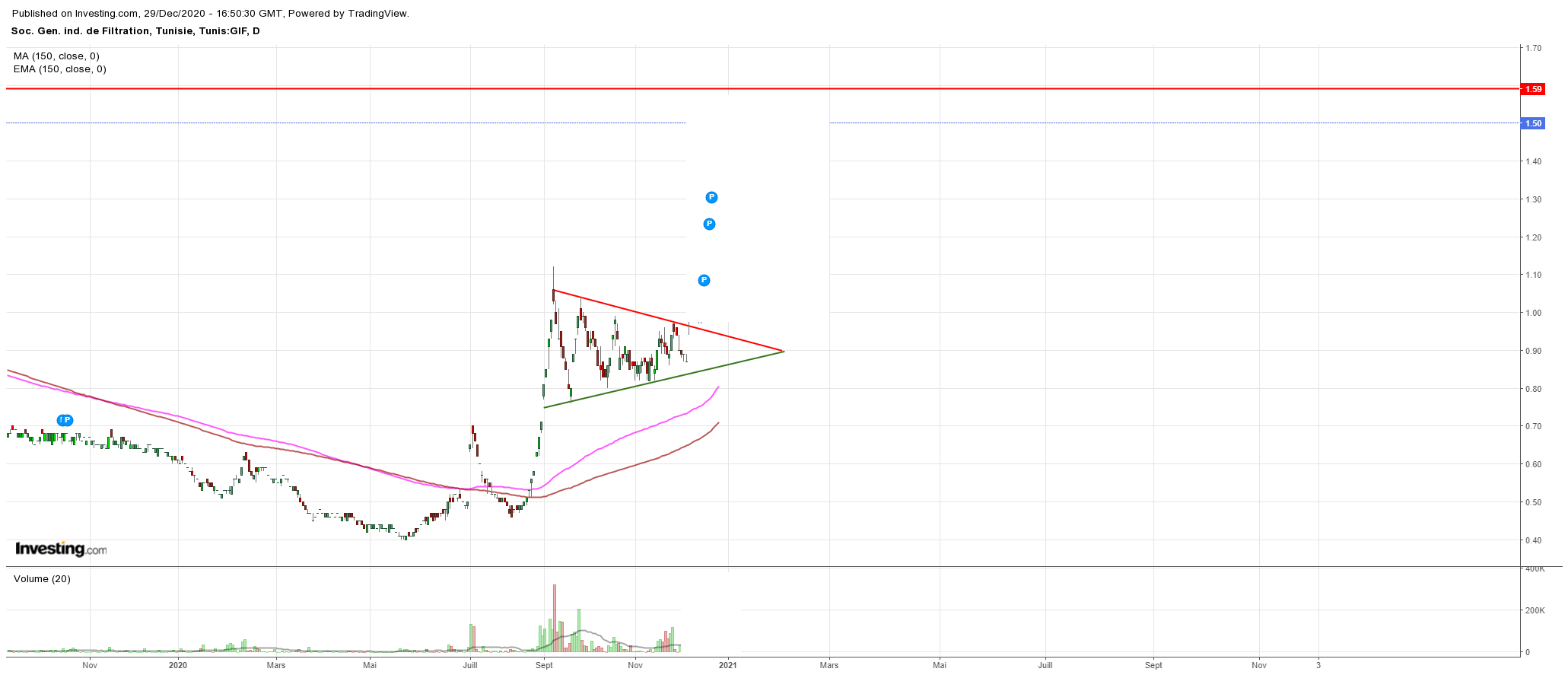Click the 1.00 price axis label
The image size is (1568, 675).
(x=1532, y=313)
